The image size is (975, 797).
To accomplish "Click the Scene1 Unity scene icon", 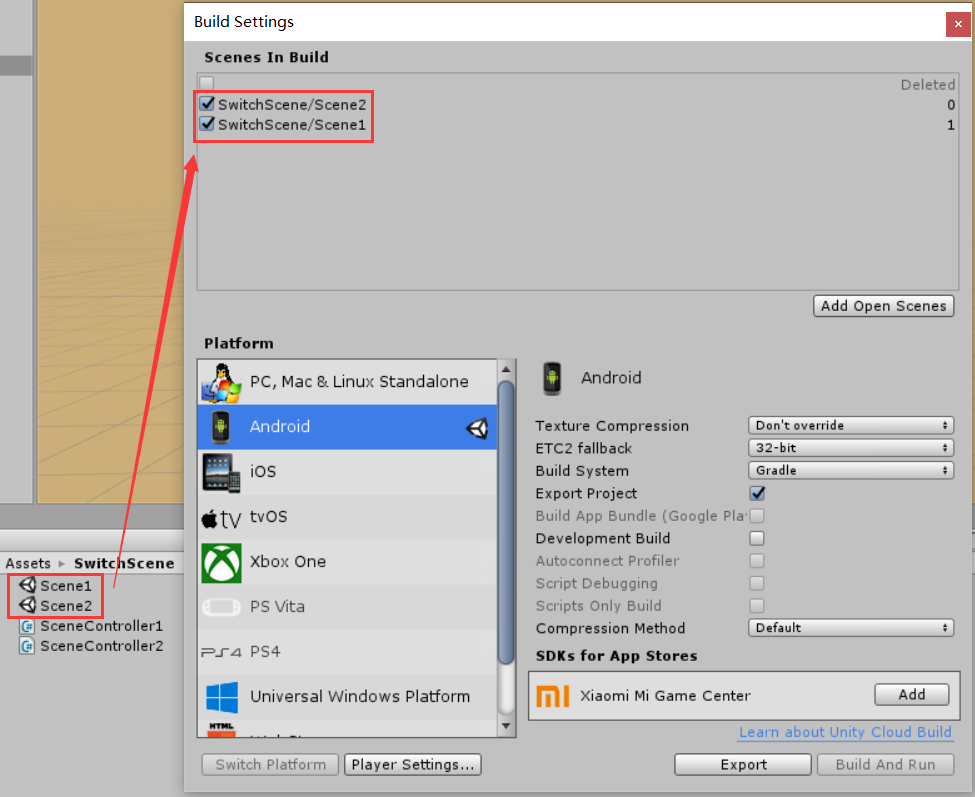I will tap(27, 585).
